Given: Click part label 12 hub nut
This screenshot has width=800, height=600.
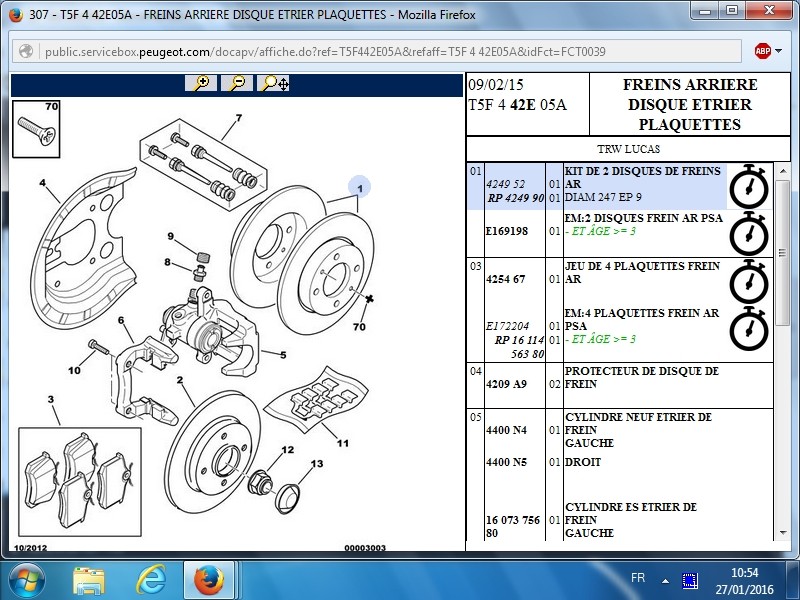Looking at the screenshot, I should click(x=288, y=449).
